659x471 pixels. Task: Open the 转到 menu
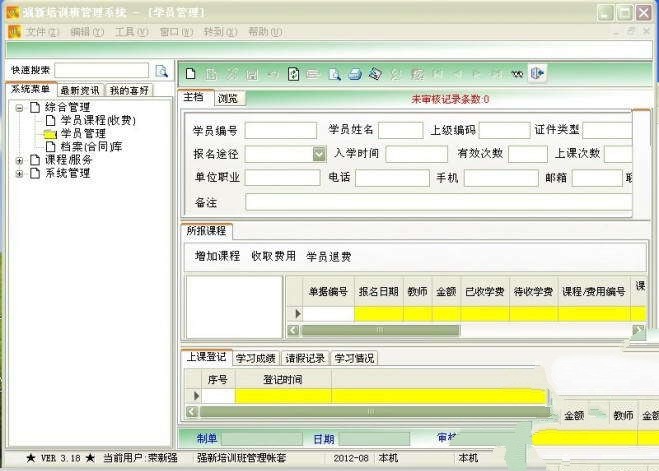point(220,32)
